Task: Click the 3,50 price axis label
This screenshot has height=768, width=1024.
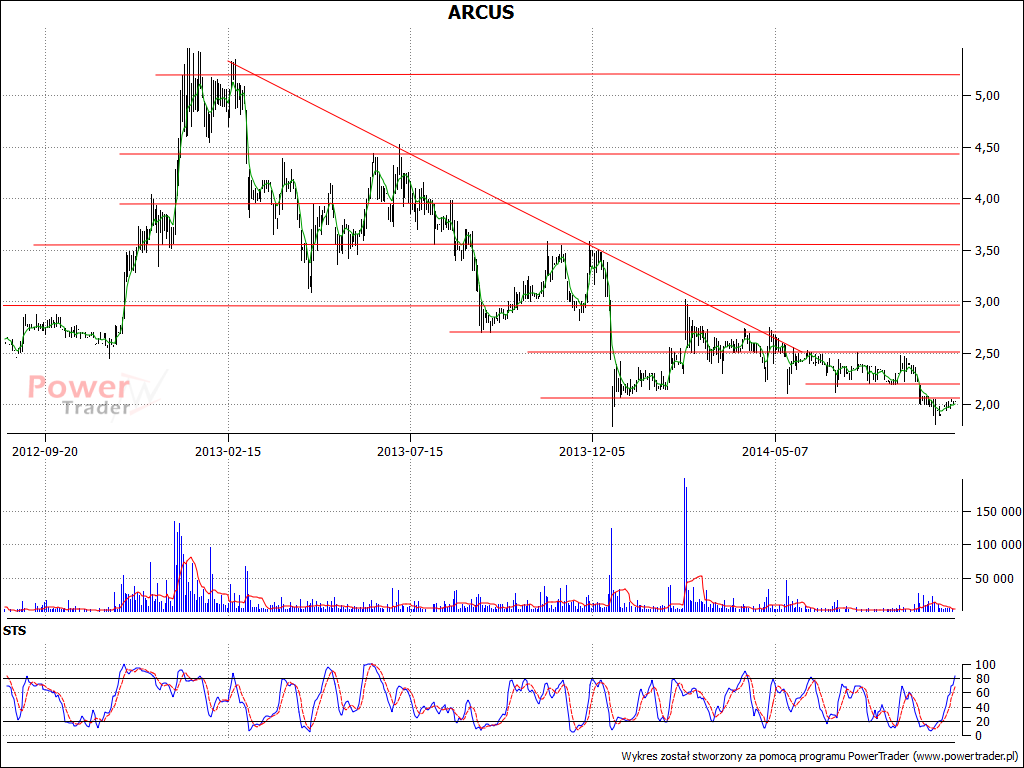Action: coord(987,251)
